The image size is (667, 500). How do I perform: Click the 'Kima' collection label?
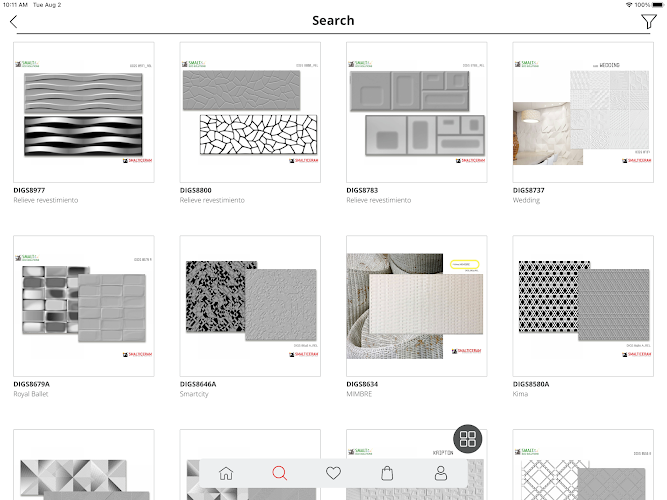pyautogui.click(x=520, y=394)
